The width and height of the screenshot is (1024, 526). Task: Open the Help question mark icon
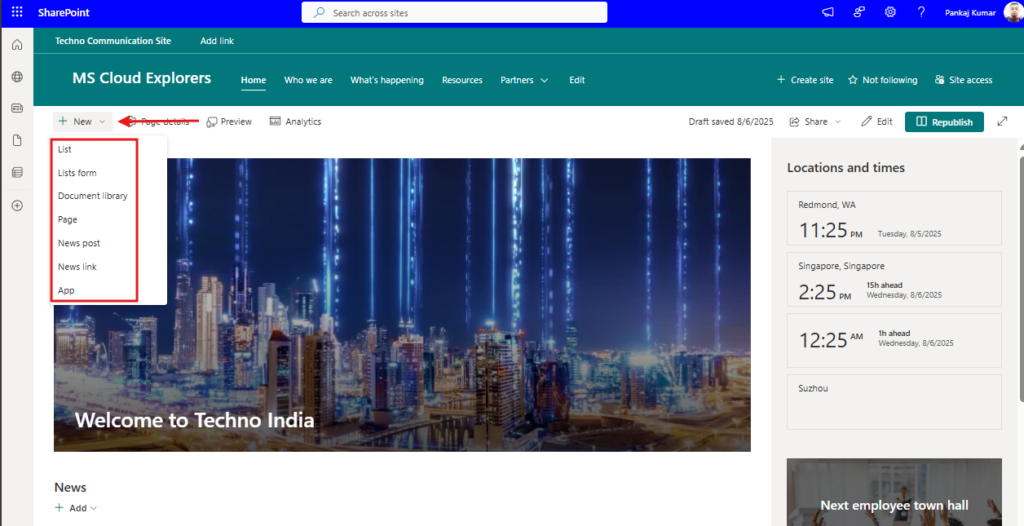pos(921,12)
